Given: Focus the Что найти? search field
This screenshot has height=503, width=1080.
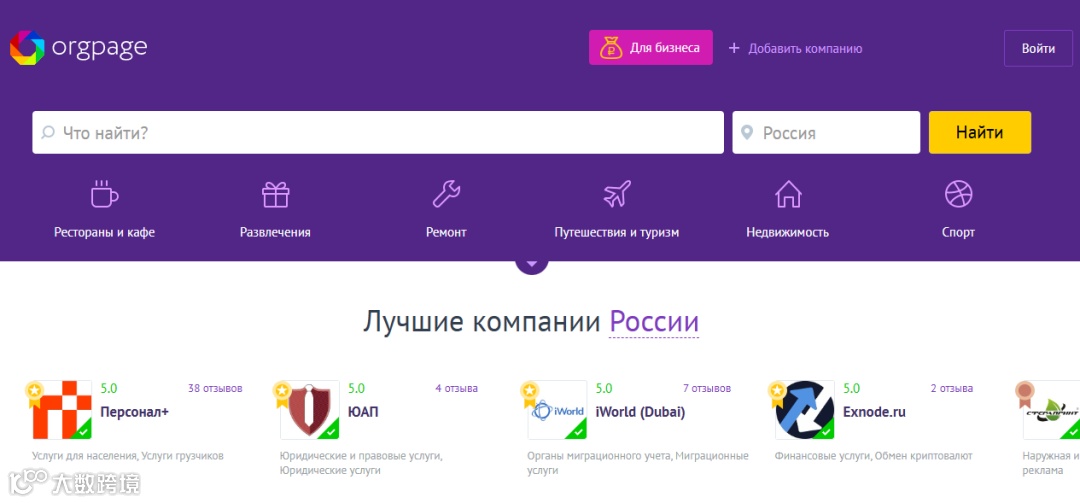Looking at the screenshot, I should 378,132.
